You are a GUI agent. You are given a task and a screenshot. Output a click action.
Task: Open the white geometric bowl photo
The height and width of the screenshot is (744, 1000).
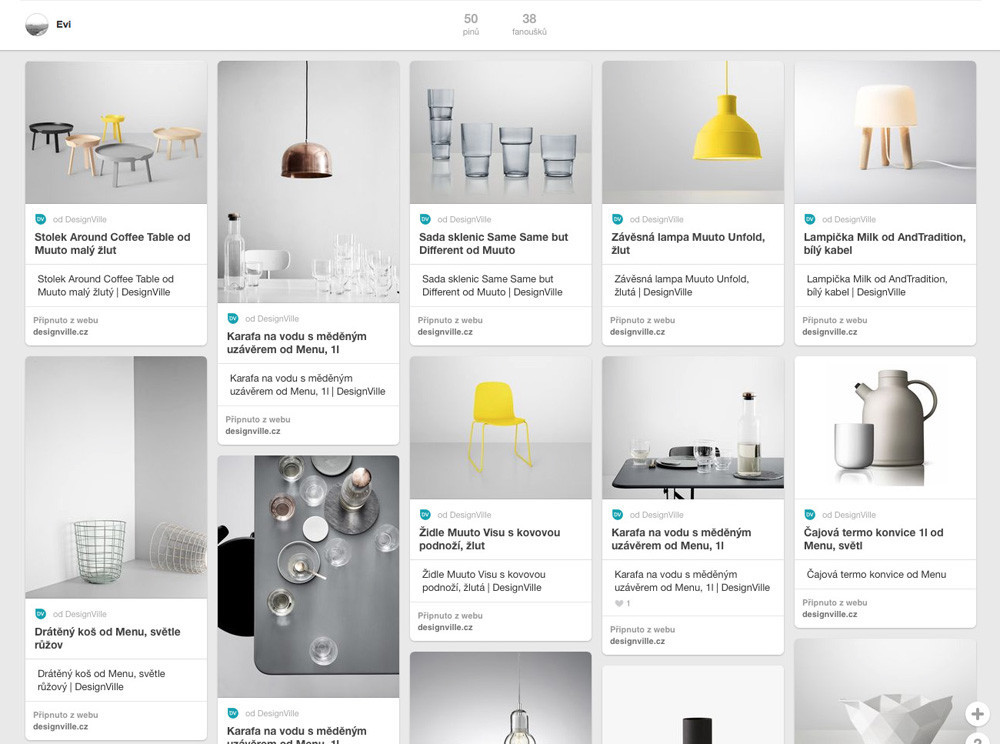[x=885, y=692]
